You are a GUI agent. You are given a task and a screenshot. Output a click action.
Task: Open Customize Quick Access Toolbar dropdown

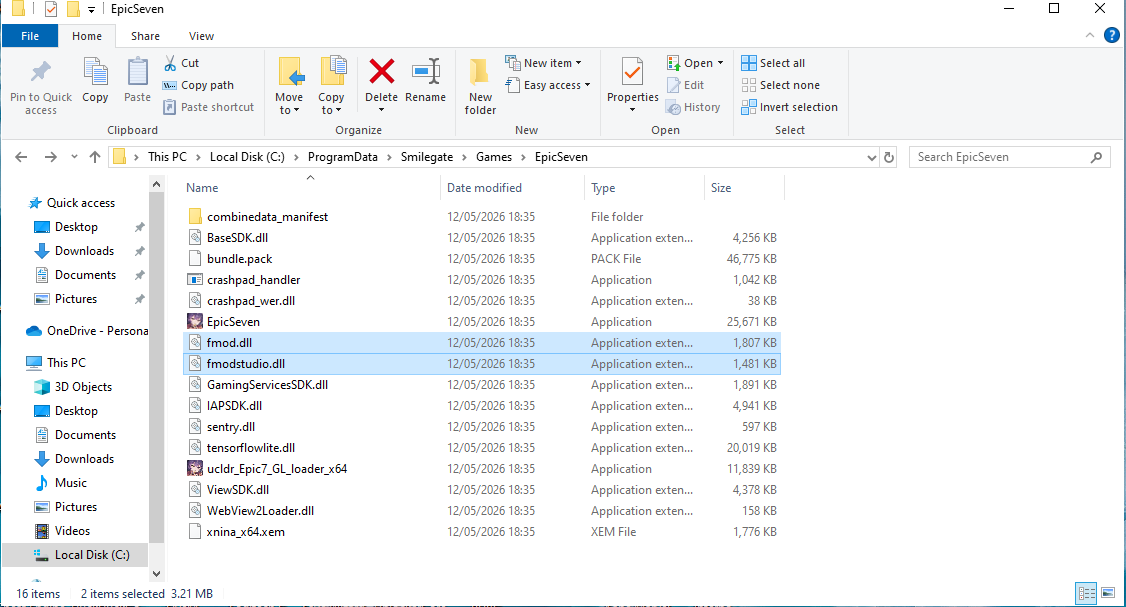[x=91, y=9]
